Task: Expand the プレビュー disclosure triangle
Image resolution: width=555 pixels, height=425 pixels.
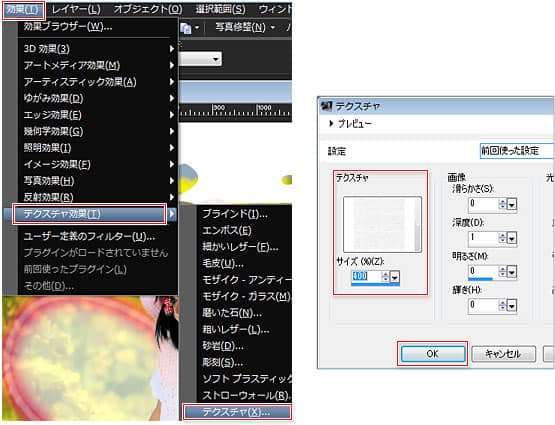Action: (331, 124)
